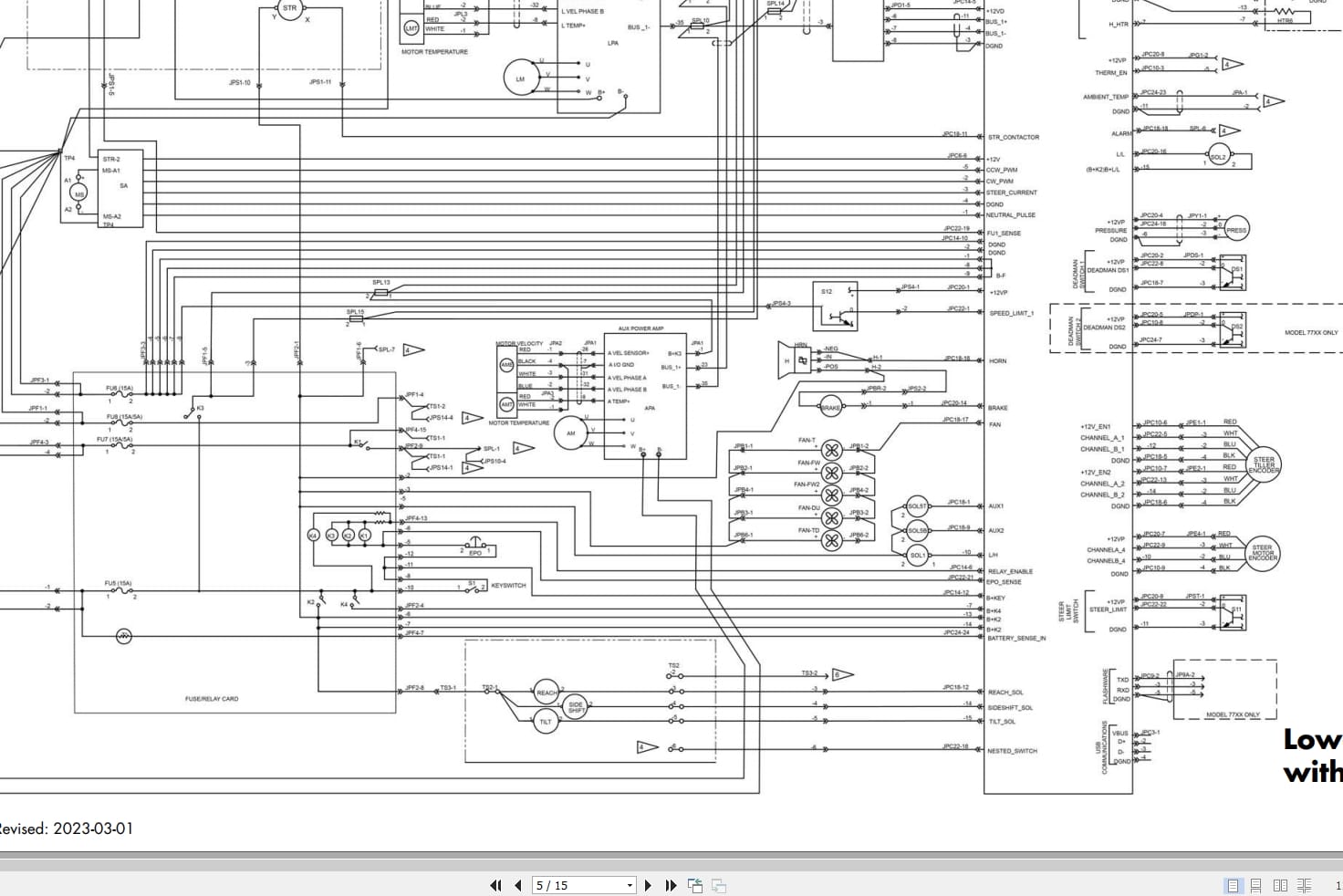Open the page number dropdown list
The width and height of the screenshot is (1343, 896).
pyautogui.click(x=628, y=885)
